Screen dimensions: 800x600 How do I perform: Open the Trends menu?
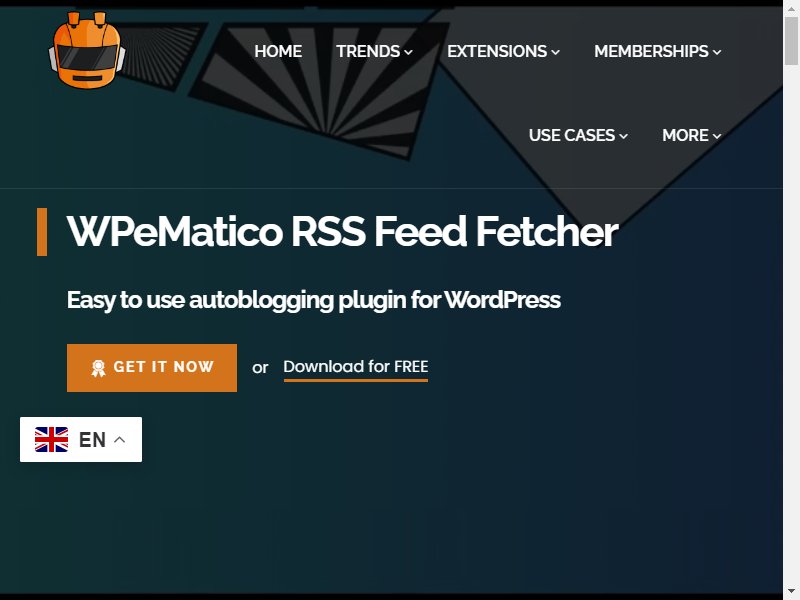374,51
